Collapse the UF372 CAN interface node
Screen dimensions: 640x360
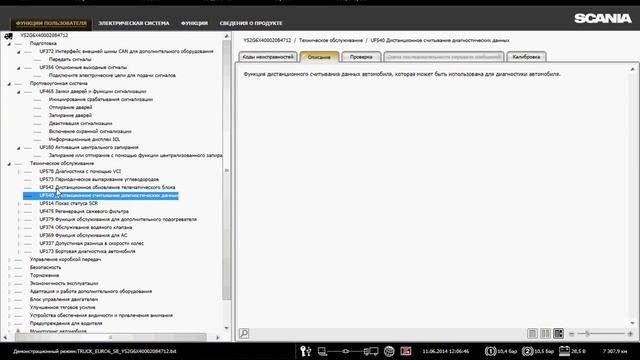point(19,52)
